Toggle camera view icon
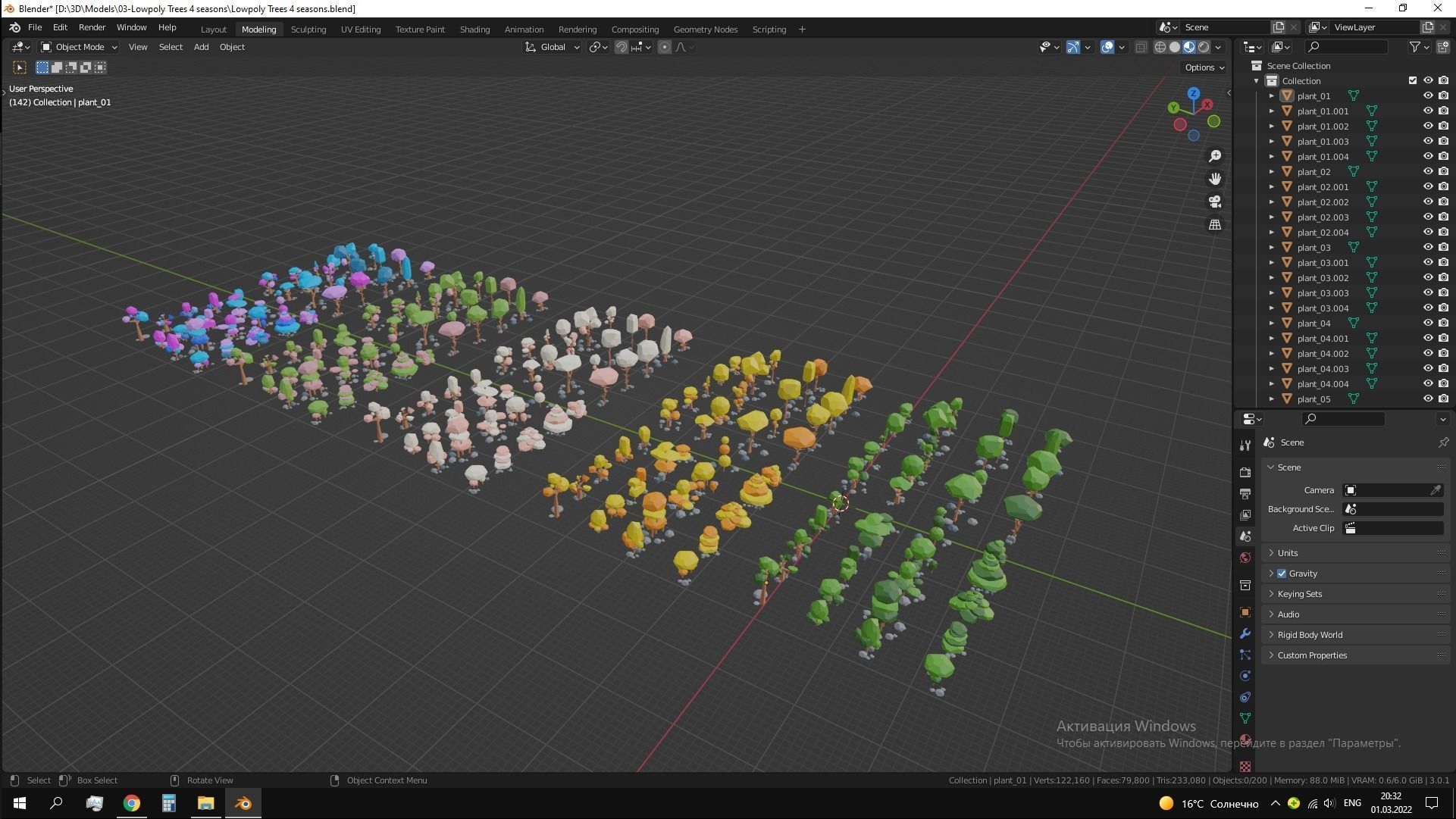 click(x=1215, y=202)
